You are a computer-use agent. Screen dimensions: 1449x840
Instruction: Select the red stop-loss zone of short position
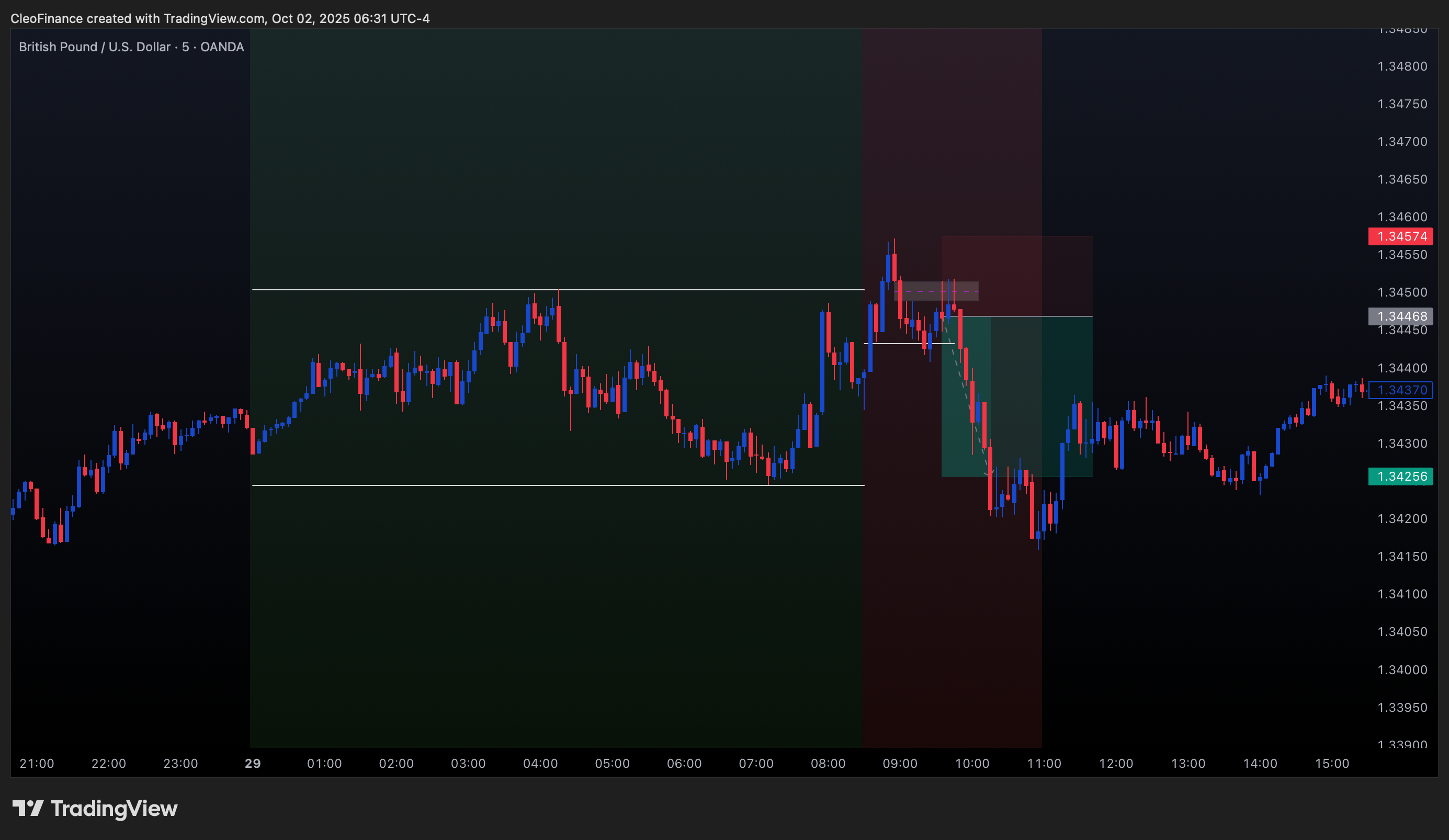pos(1016,276)
